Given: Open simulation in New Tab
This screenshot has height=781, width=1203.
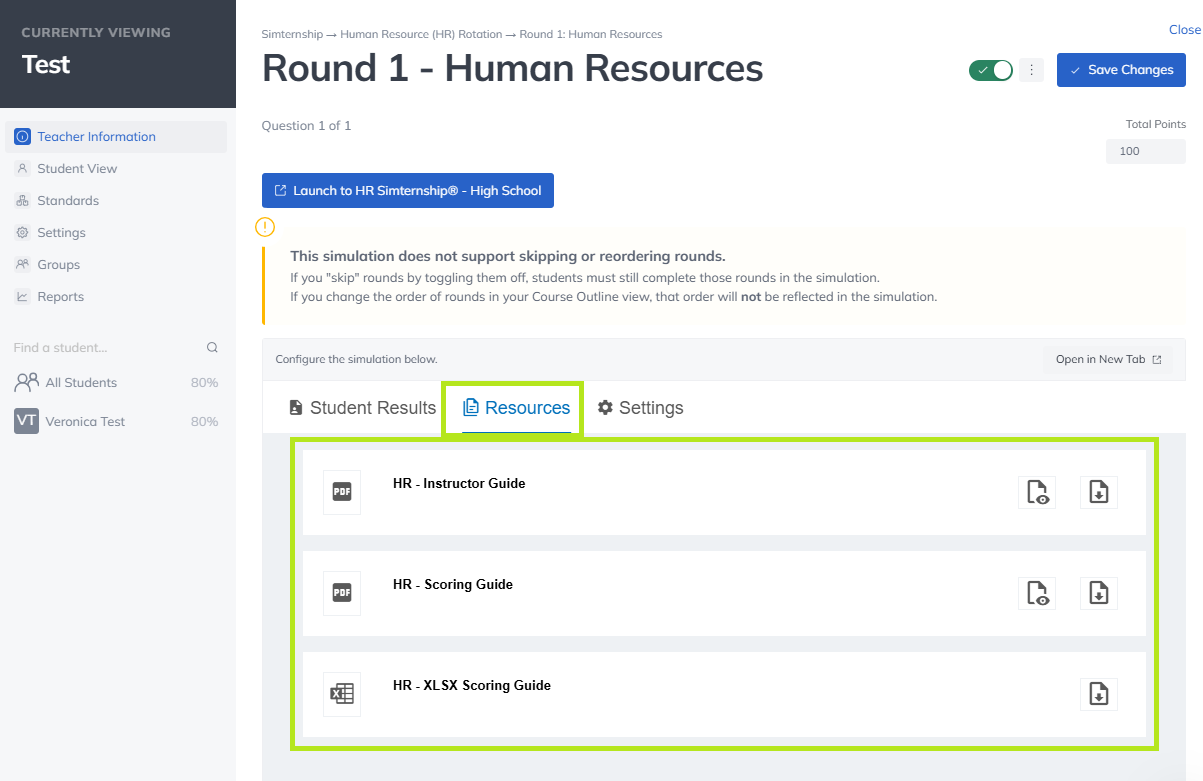Looking at the screenshot, I should (1108, 360).
